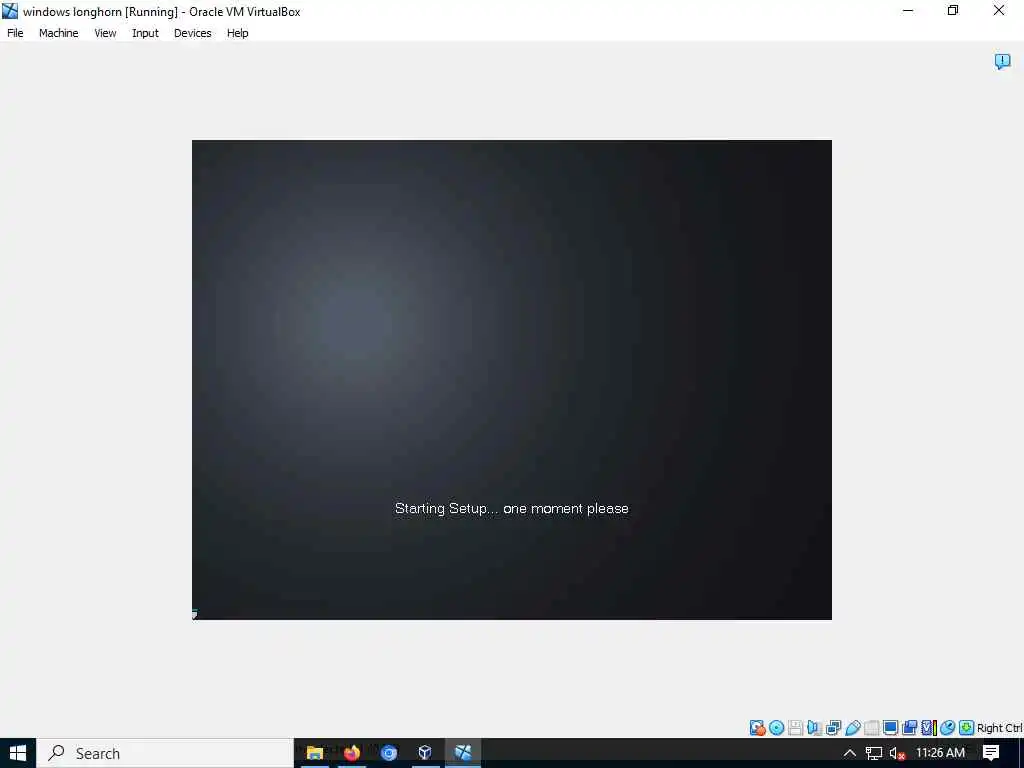Click the shared folders indicator

pyautogui.click(x=871, y=728)
